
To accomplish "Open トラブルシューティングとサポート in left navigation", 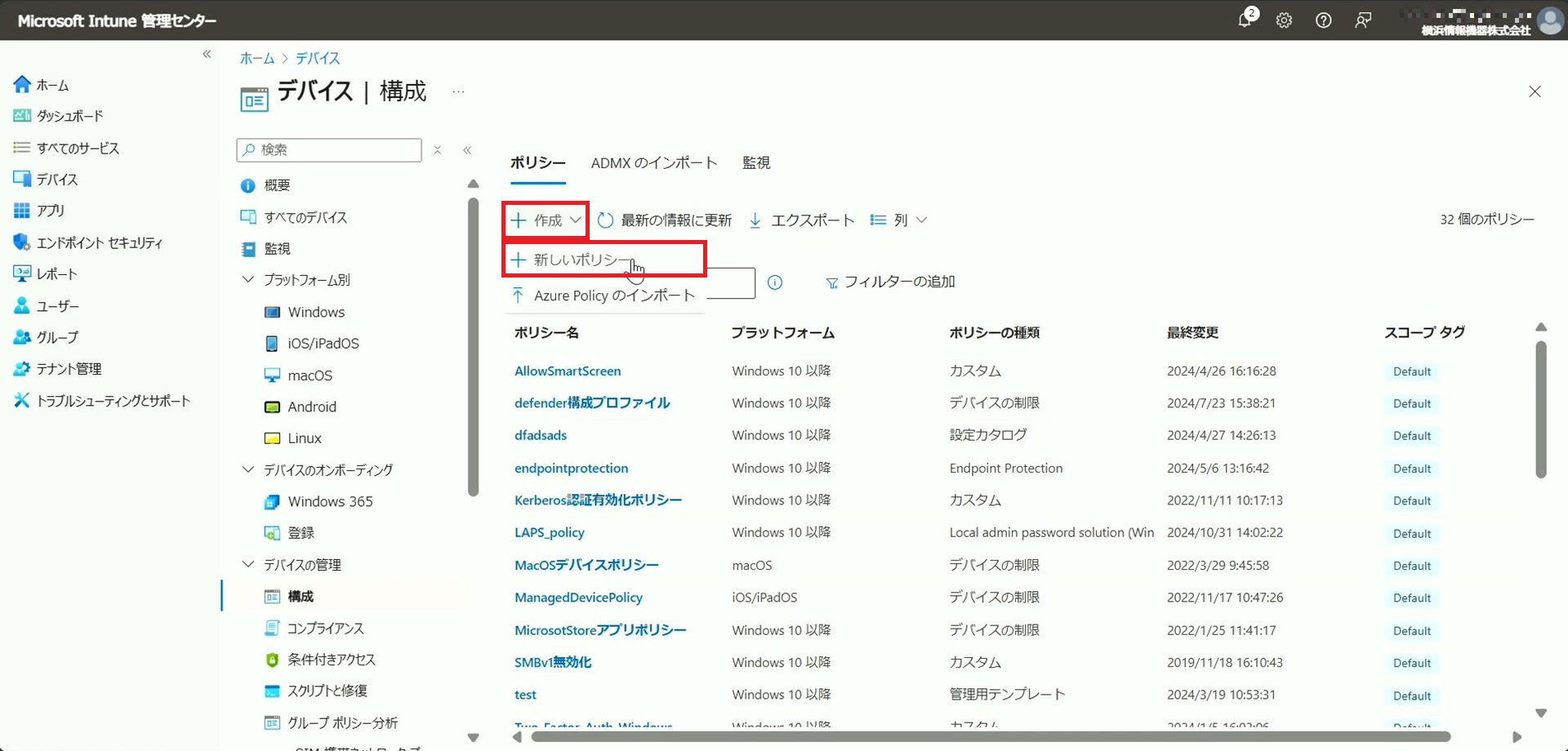I will (x=102, y=401).
